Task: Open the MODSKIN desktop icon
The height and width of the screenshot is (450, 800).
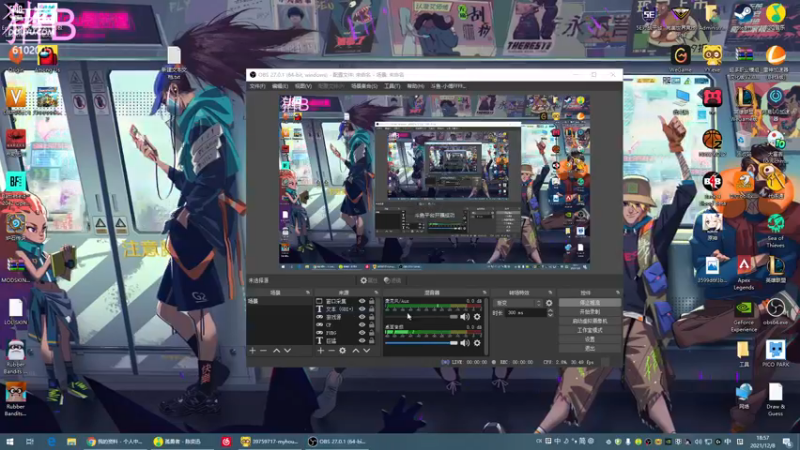Action: point(15,270)
